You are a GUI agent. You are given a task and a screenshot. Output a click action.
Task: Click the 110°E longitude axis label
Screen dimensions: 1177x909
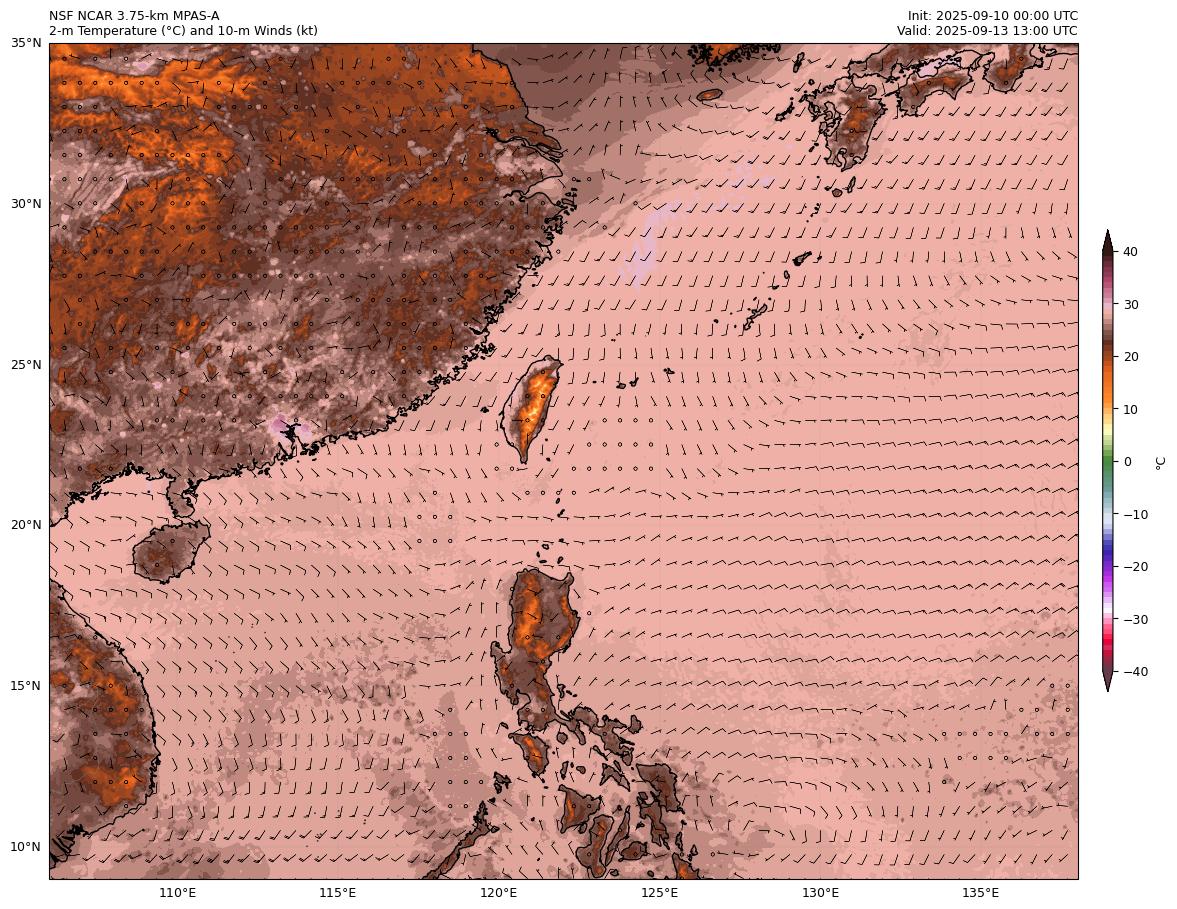[x=177, y=893]
